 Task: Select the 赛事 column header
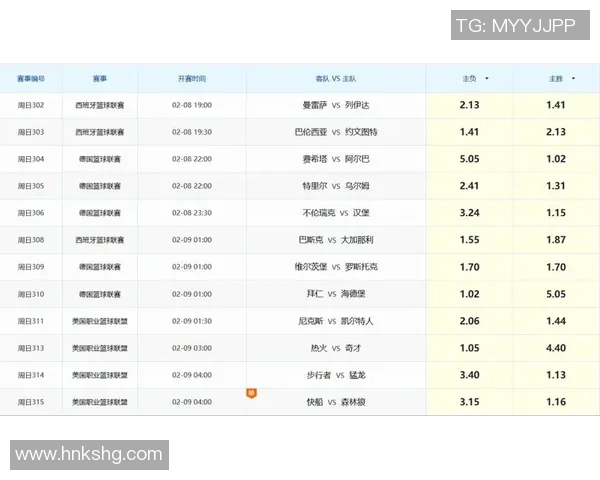100,78
